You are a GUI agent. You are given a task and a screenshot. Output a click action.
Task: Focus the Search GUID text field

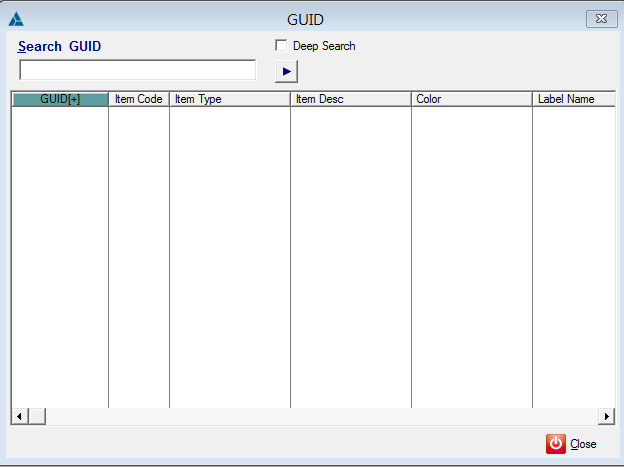click(x=138, y=70)
